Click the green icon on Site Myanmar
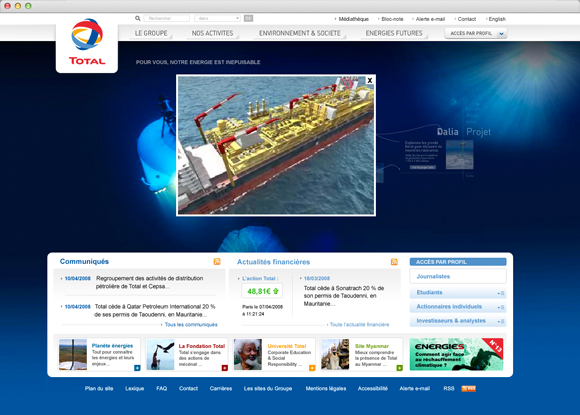The height and width of the screenshot is (415, 580). point(399,368)
